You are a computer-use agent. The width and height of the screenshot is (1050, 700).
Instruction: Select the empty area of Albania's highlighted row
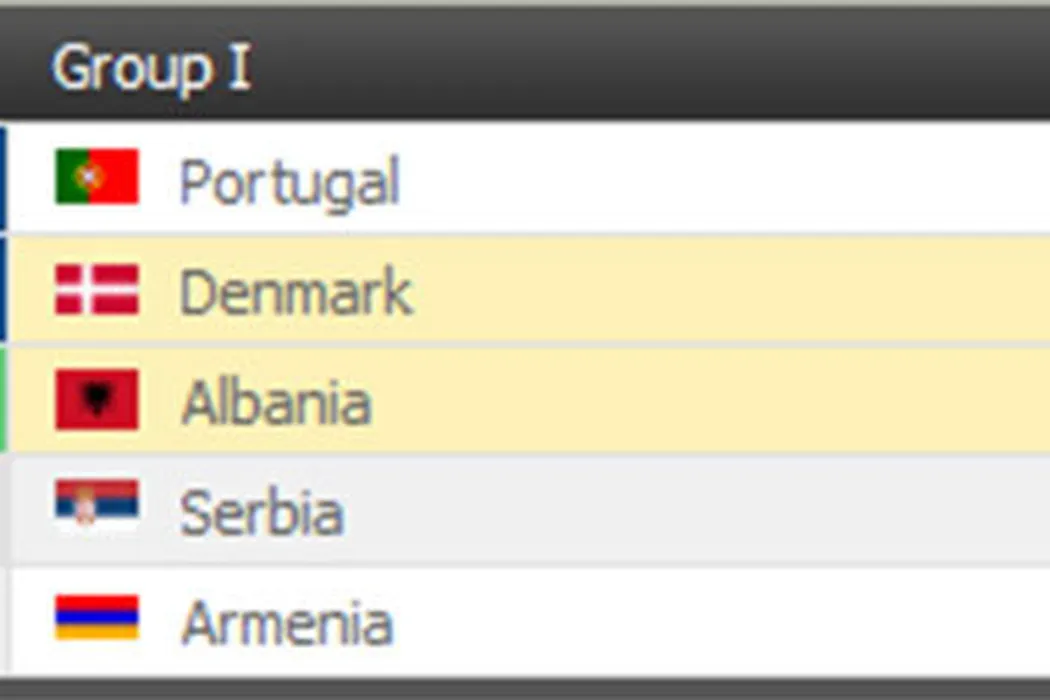(720, 400)
